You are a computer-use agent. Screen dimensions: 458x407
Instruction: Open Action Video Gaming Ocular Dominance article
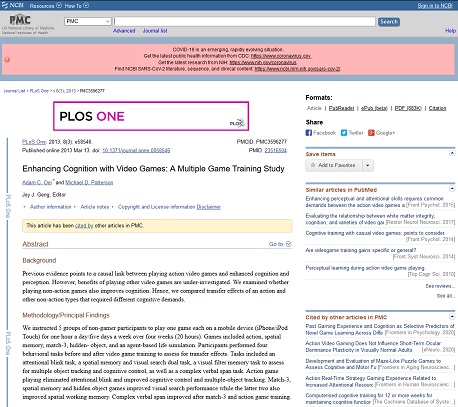tap(373, 346)
